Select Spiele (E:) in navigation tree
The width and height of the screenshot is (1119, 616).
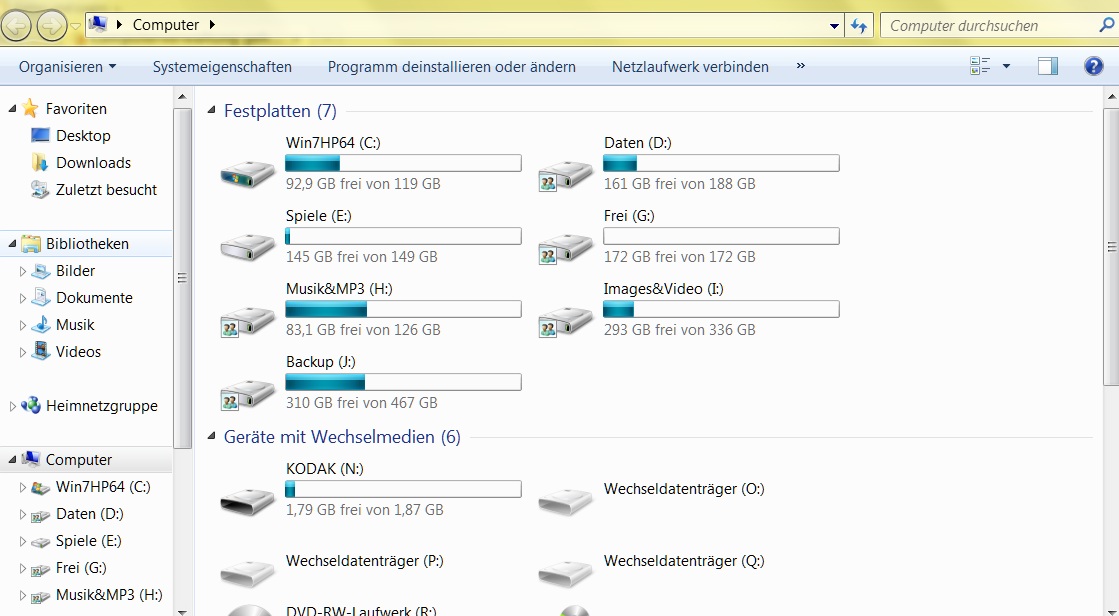pyautogui.click(x=88, y=541)
